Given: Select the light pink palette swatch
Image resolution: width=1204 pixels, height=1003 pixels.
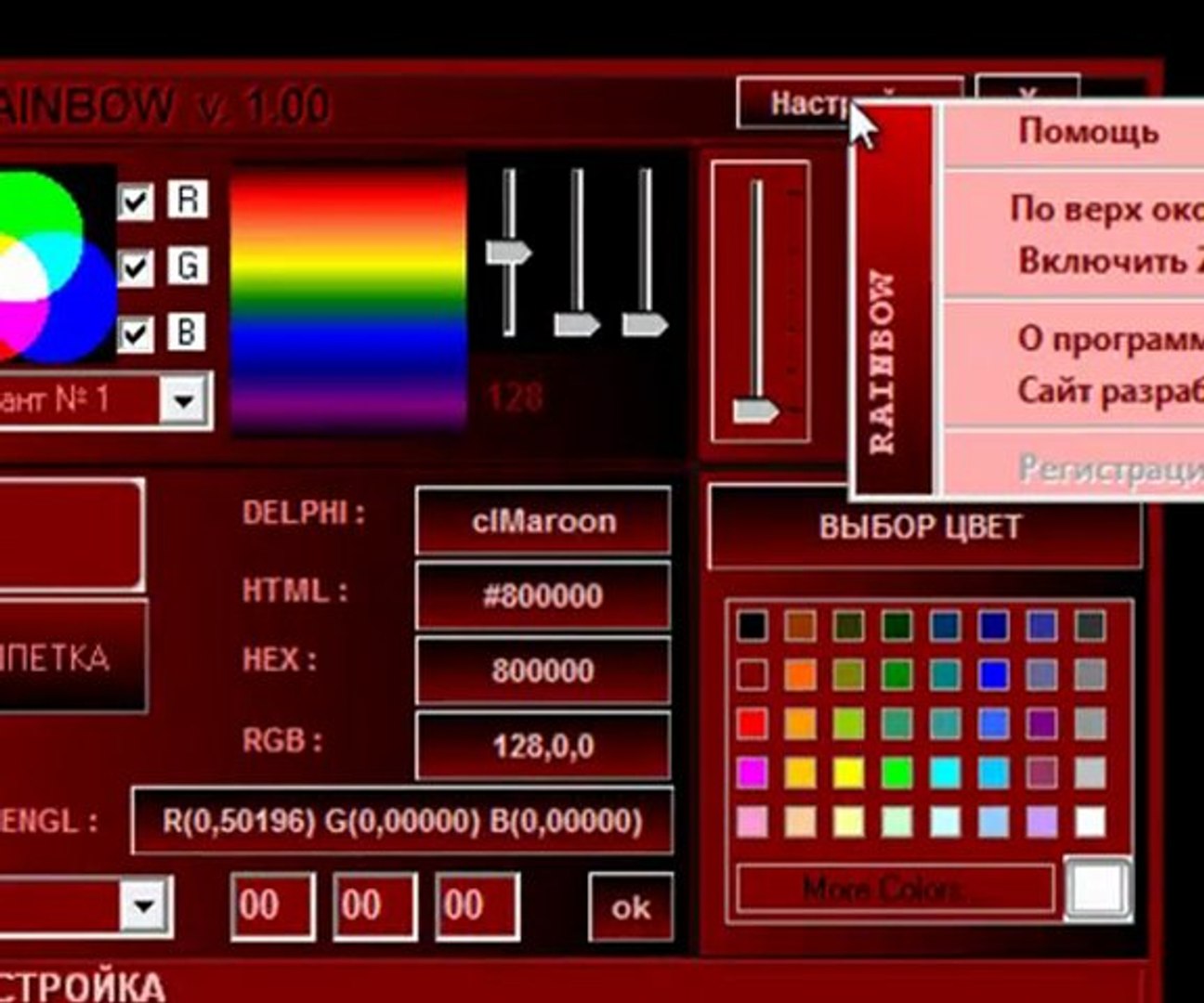Looking at the screenshot, I should [x=752, y=822].
